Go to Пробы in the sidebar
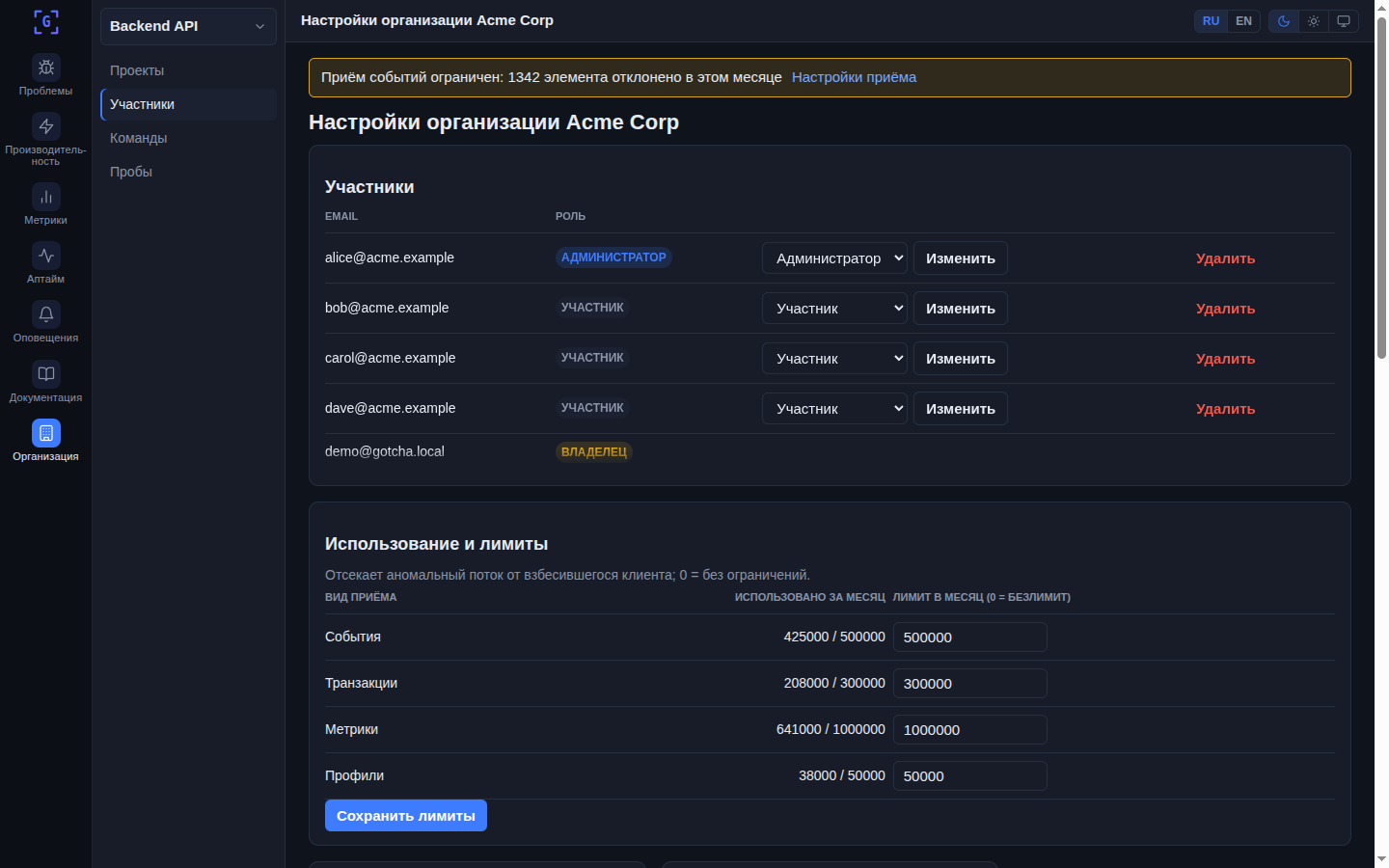 [188, 172]
